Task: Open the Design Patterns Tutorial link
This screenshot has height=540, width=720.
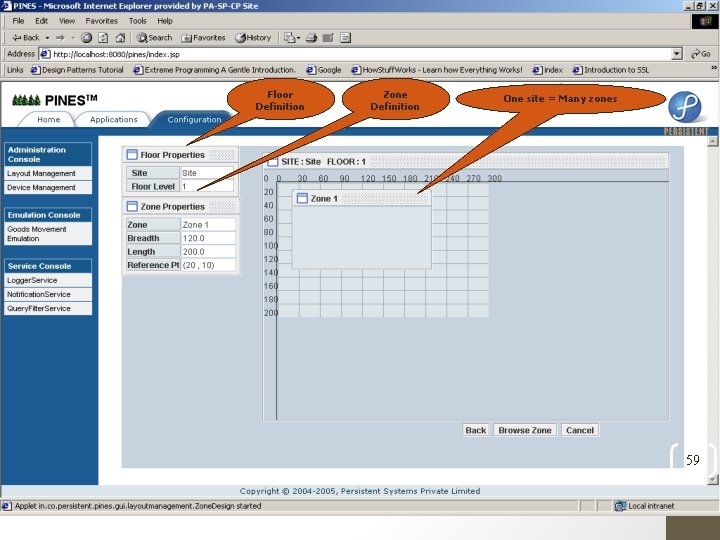Action: [77, 70]
